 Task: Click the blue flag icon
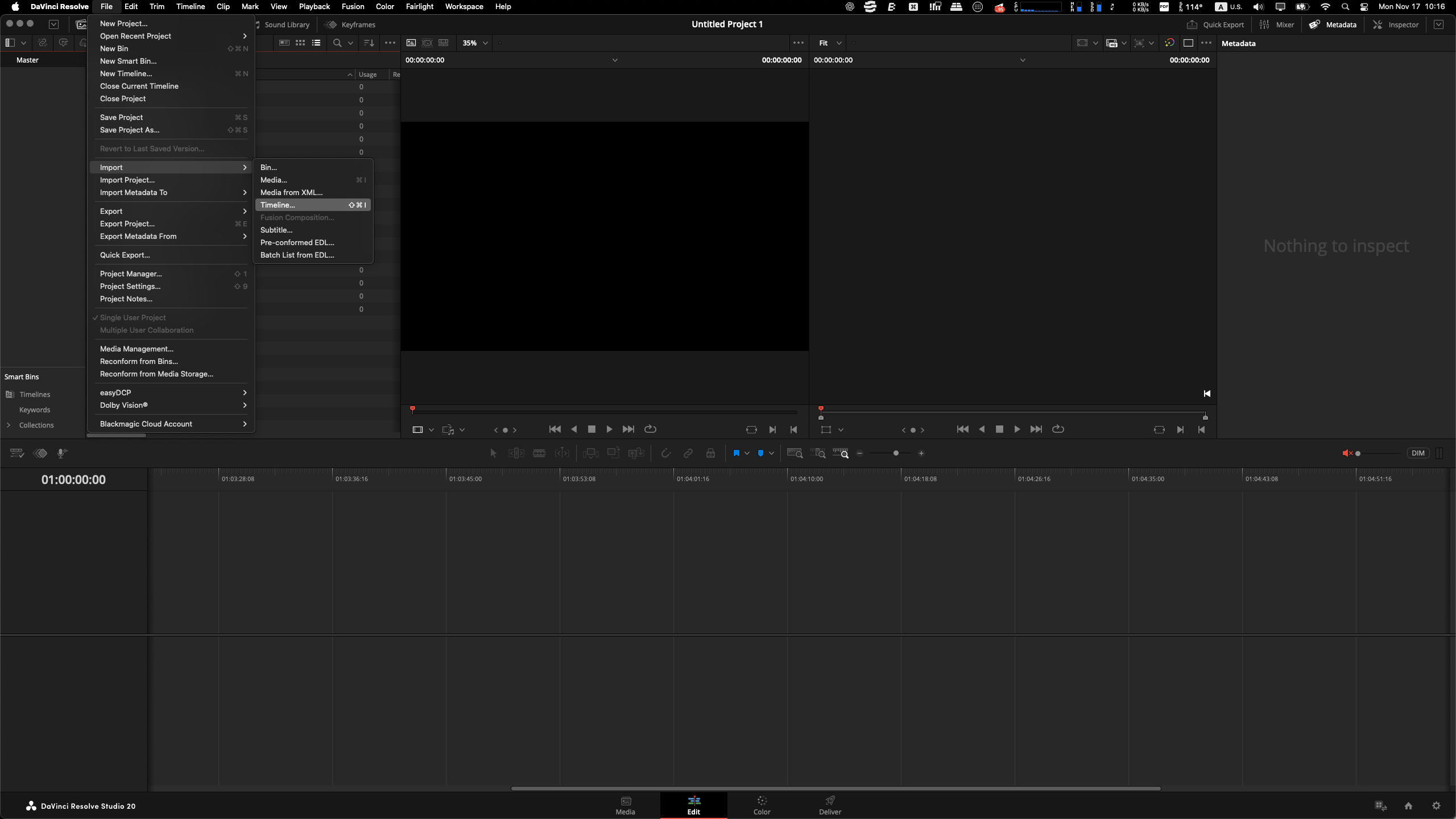click(x=736, y=453)
